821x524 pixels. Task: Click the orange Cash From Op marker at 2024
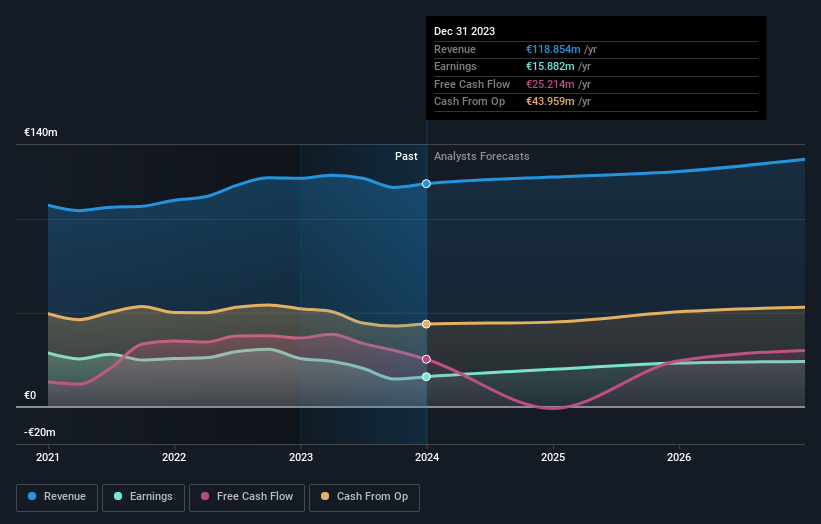click(x=426, y=324)
